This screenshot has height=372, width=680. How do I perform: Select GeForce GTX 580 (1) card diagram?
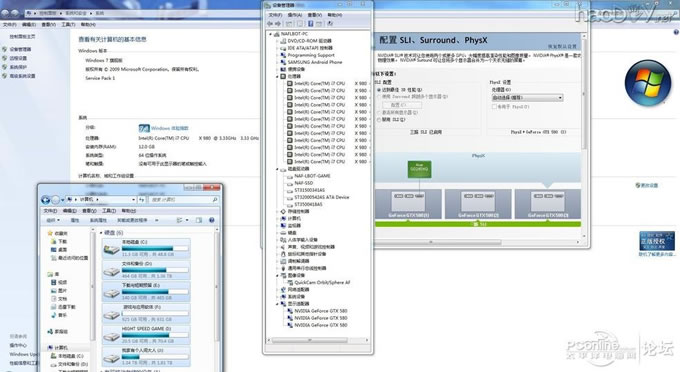[409, 204]
